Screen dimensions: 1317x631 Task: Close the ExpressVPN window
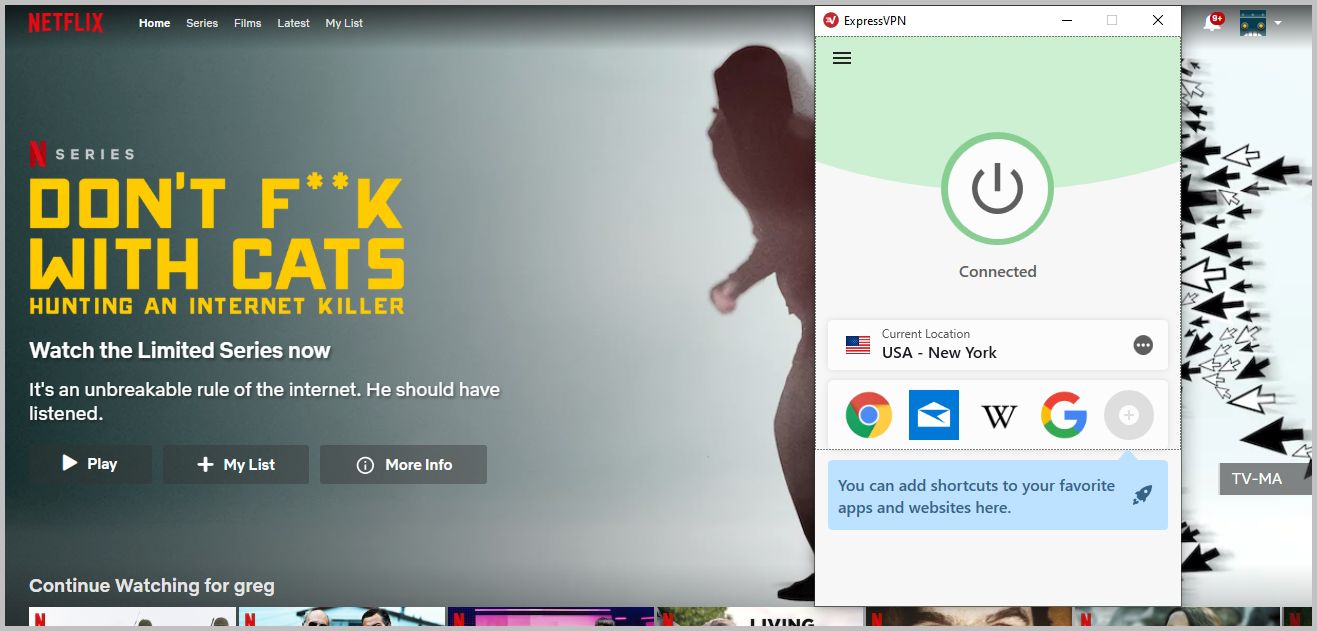(x=1158, y=20)
